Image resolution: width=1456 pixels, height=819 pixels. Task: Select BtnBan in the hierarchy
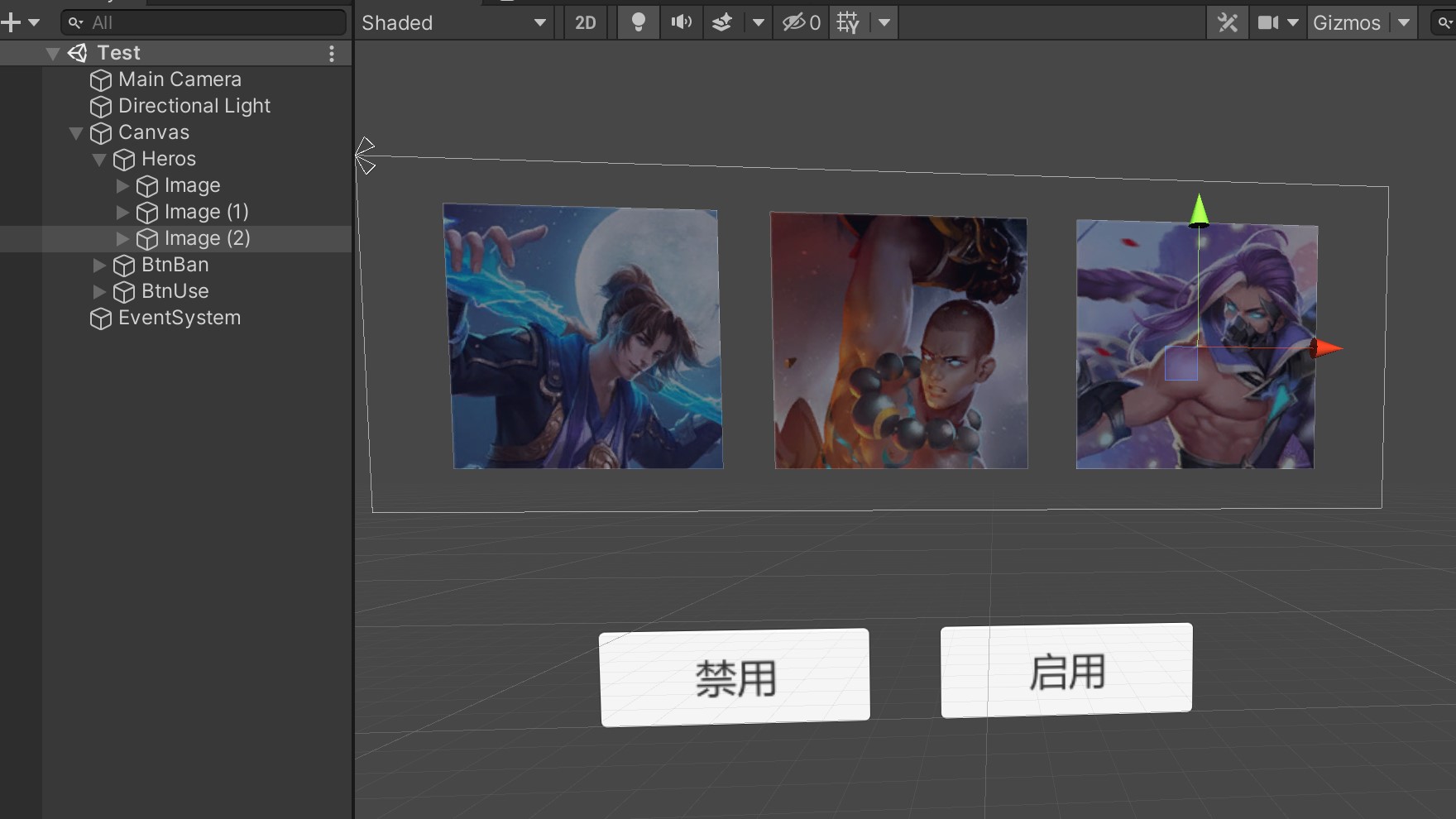tap(175, 265)
